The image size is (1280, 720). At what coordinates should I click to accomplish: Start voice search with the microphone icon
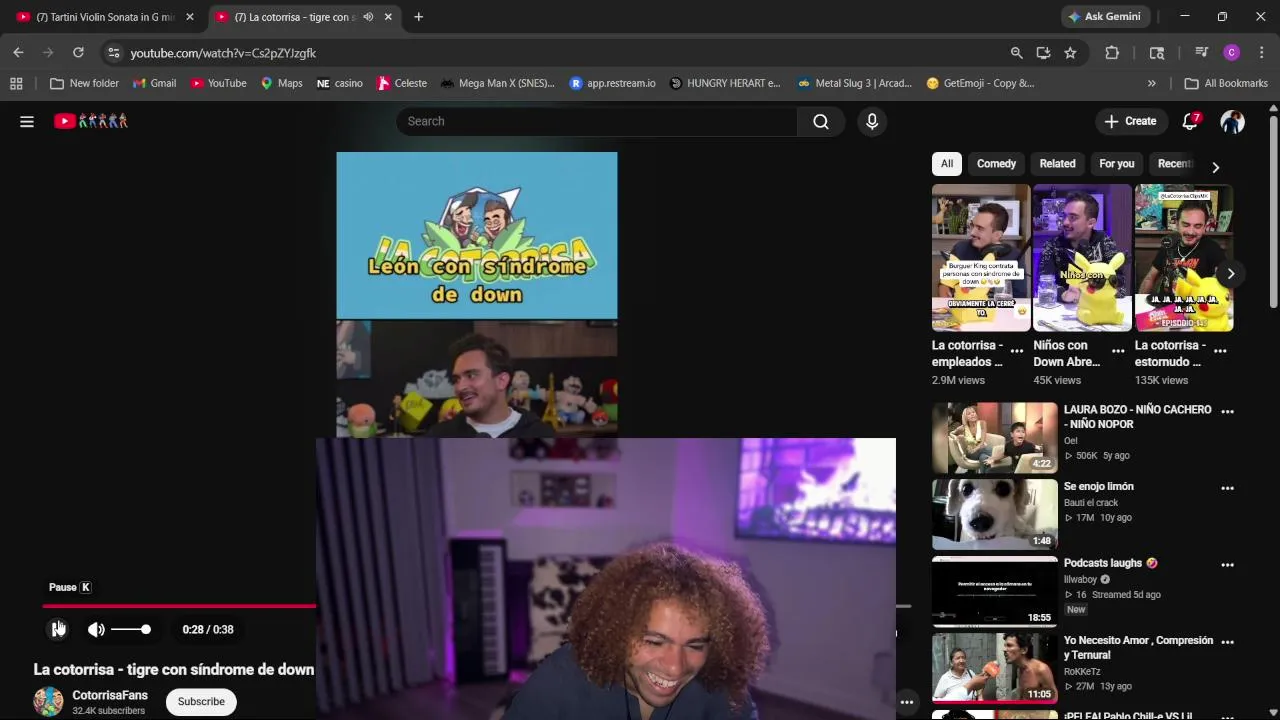tap(872, 121)
